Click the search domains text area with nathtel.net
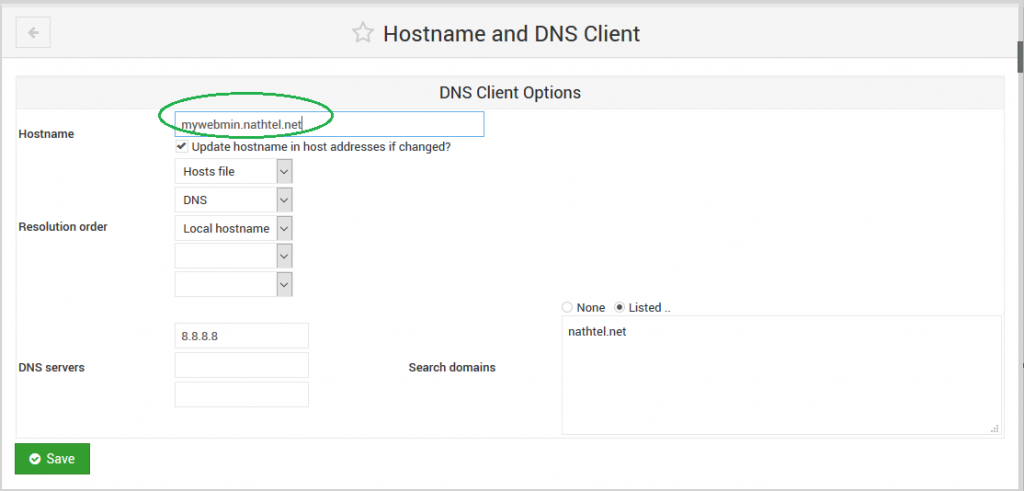 pos(780,375)
